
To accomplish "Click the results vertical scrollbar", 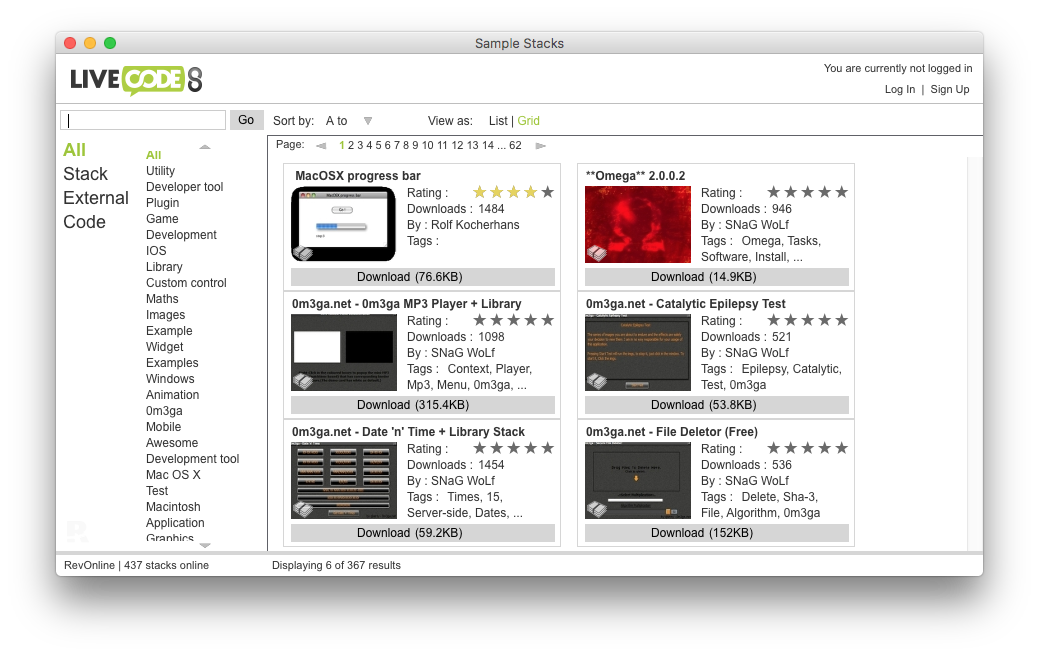I will coord(974,353).
